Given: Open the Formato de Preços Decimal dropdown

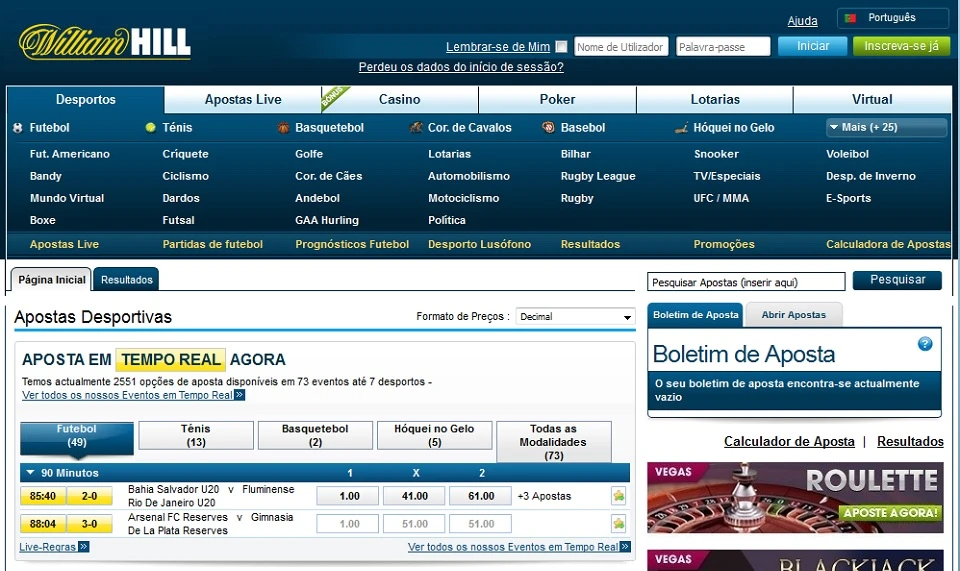Looking at the screenshot, I should [575, 317].
